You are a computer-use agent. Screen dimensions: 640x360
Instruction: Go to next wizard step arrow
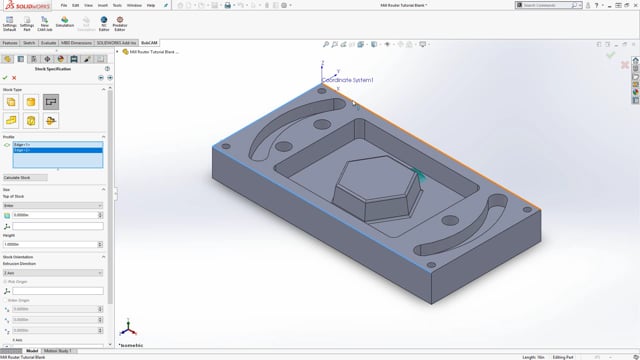[110, 78]
